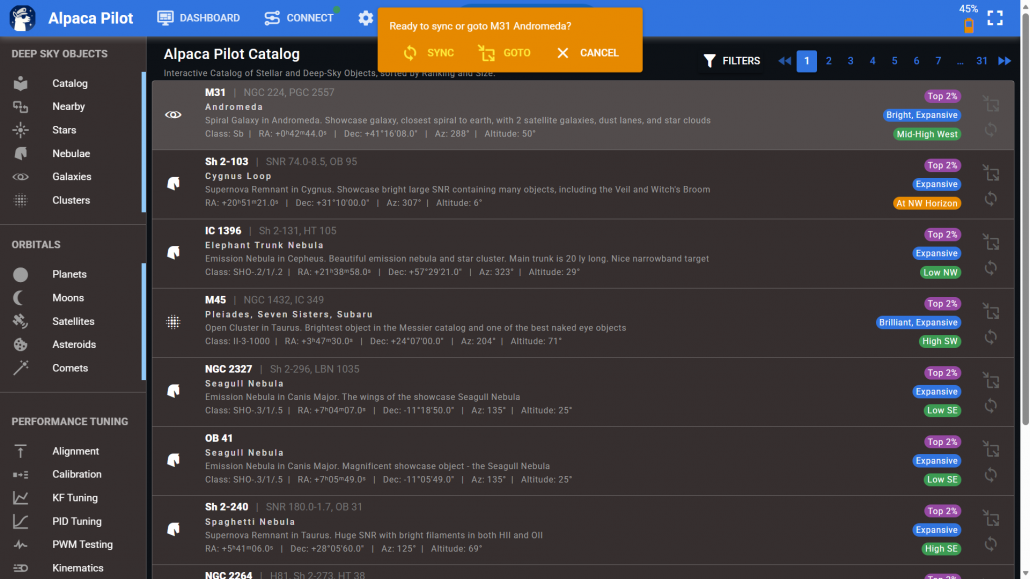Open the Dashboard view
Image resolution: width=1030 pixels, height=579 pixels.
click(199, 18)
